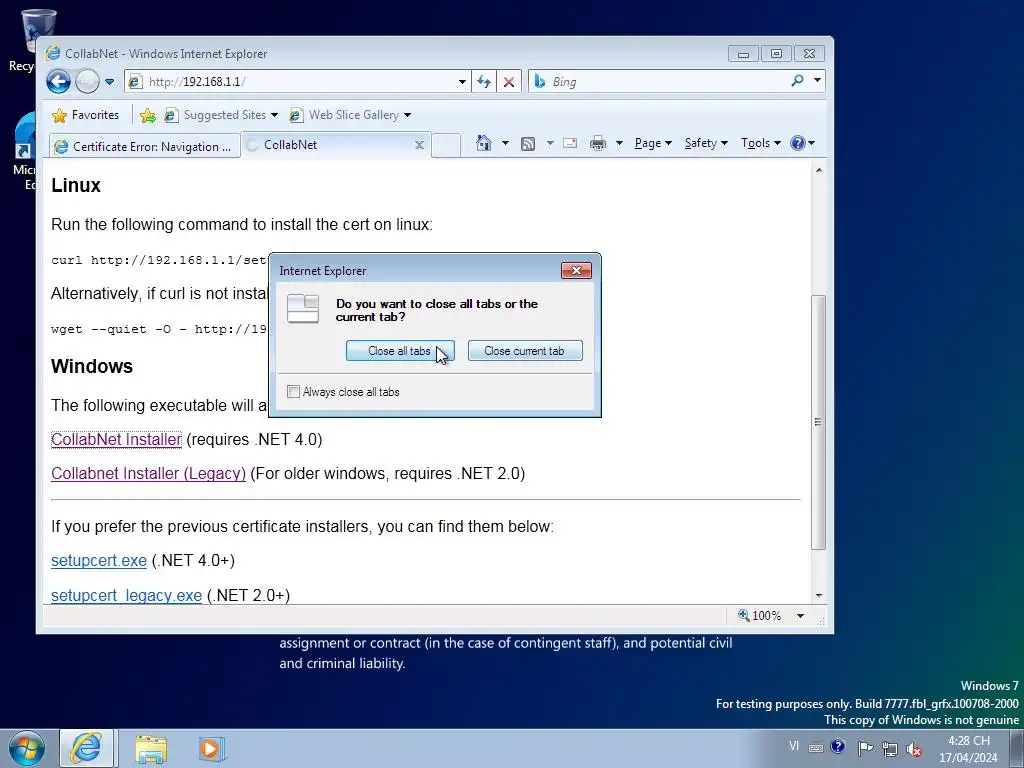Open the zoom level dropdown arrow

pyautogui.click(x=800, y=615)
